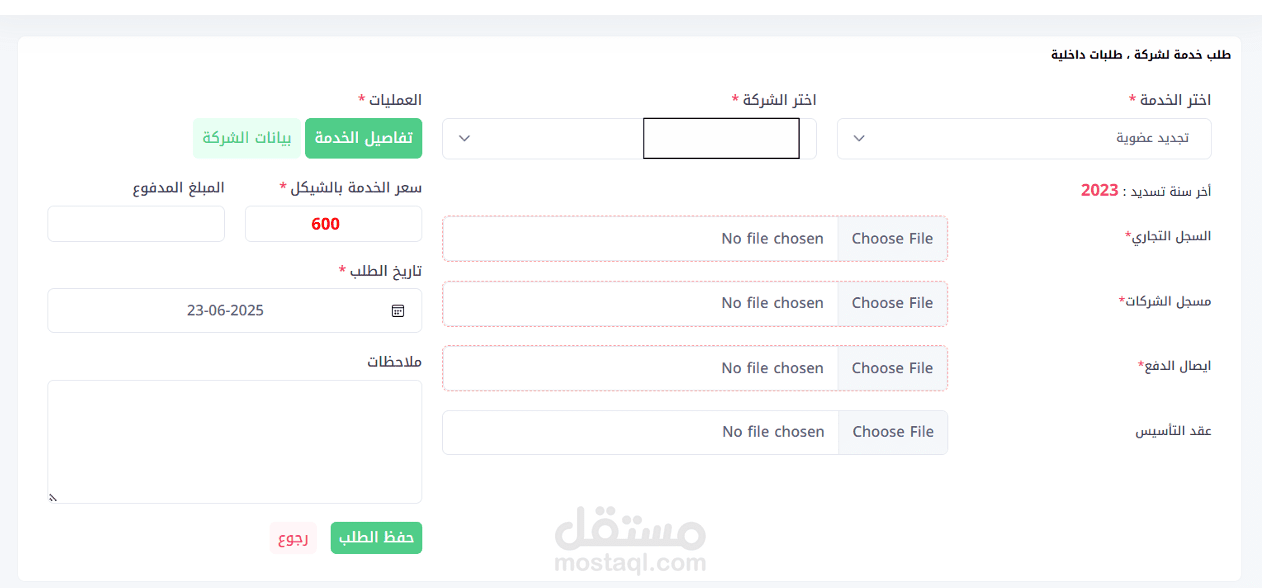Click the calendar icon in the request date field
The image size is (1262, 588).
398,311
